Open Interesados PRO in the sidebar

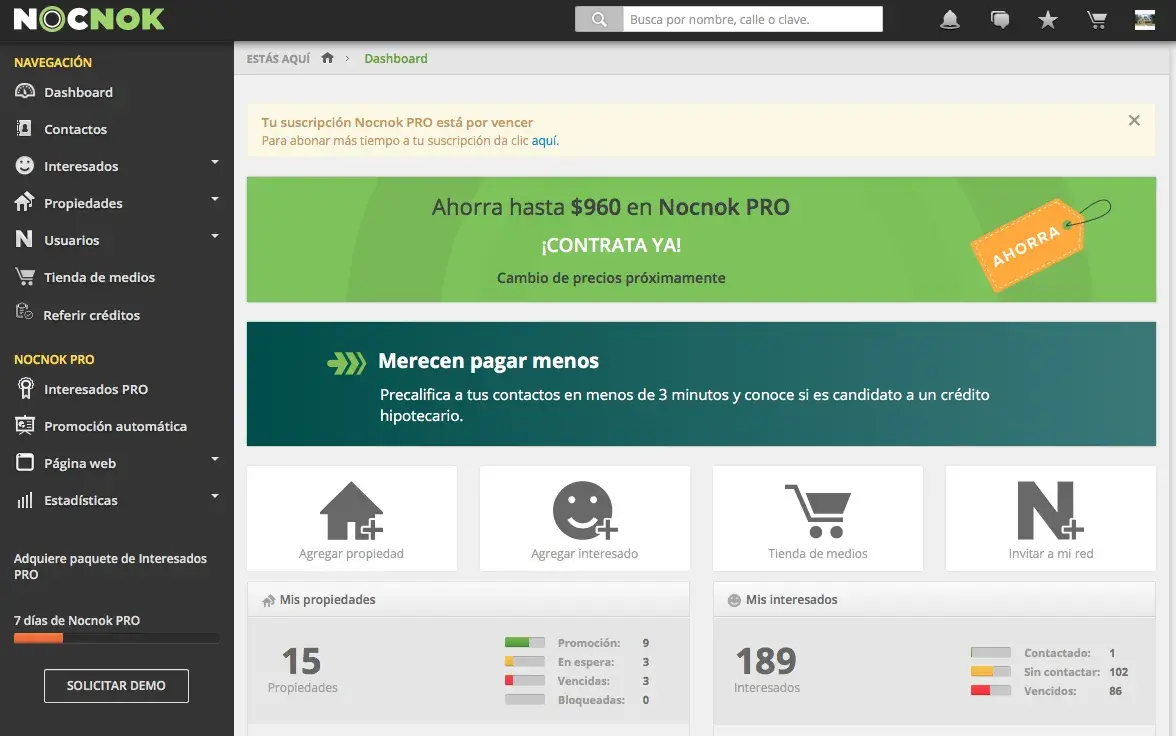pyautogui.click(x=96, y=389)
